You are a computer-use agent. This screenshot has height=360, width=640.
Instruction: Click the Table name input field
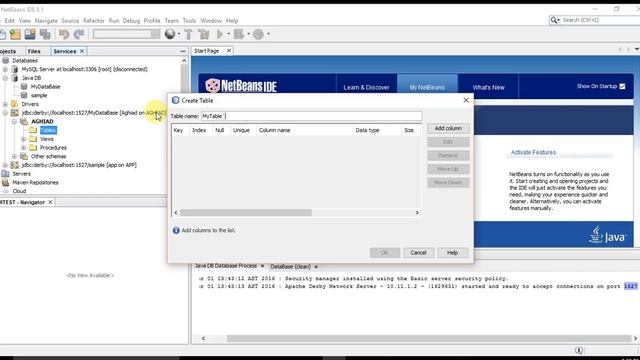tap(311, 116)
